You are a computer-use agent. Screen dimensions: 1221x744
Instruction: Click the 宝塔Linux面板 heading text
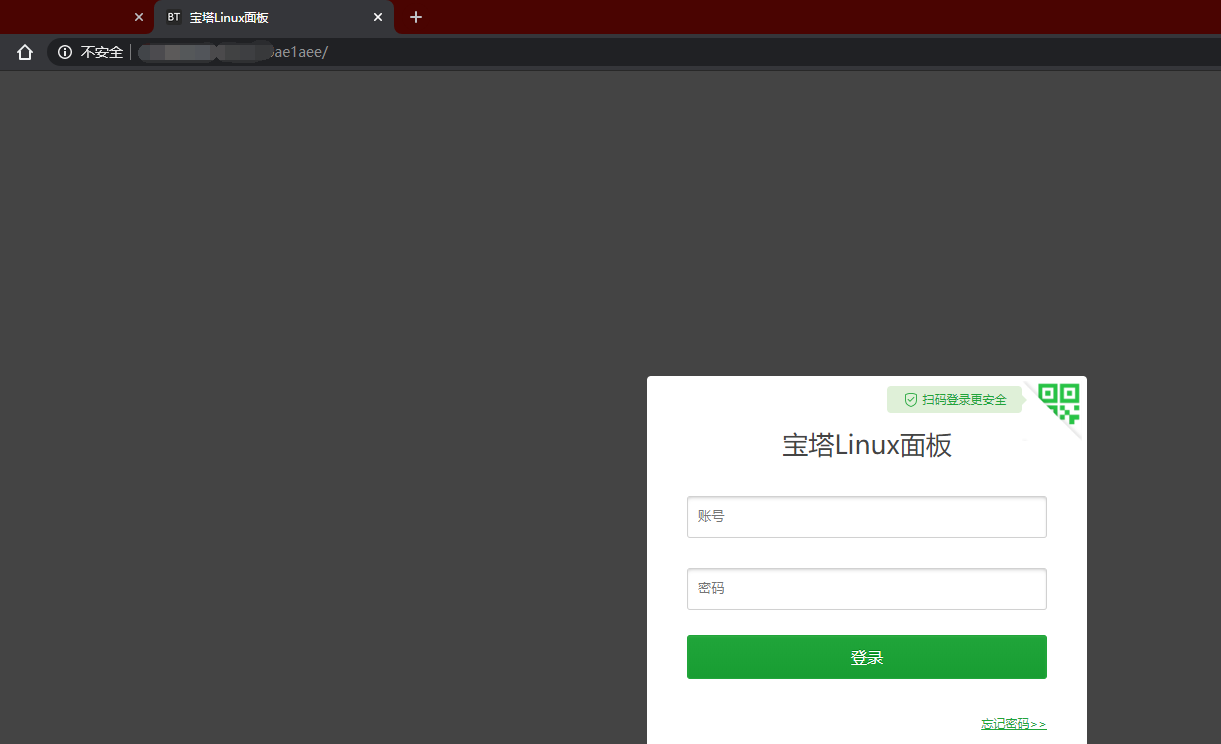(x=867, y=446)
